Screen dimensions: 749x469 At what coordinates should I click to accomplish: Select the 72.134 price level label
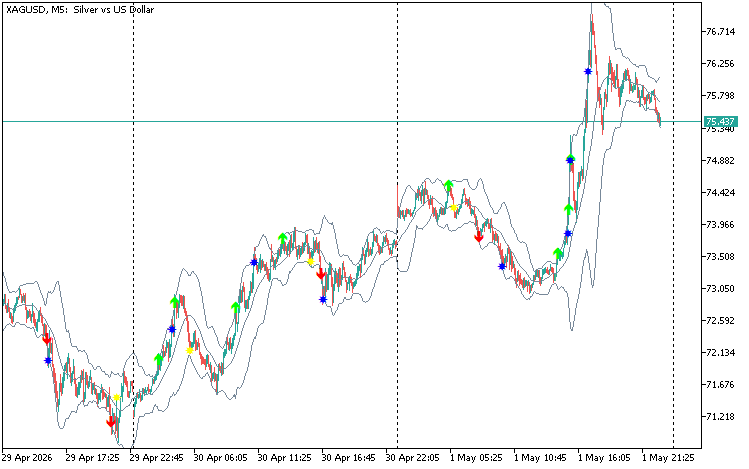tap(721, 352)
